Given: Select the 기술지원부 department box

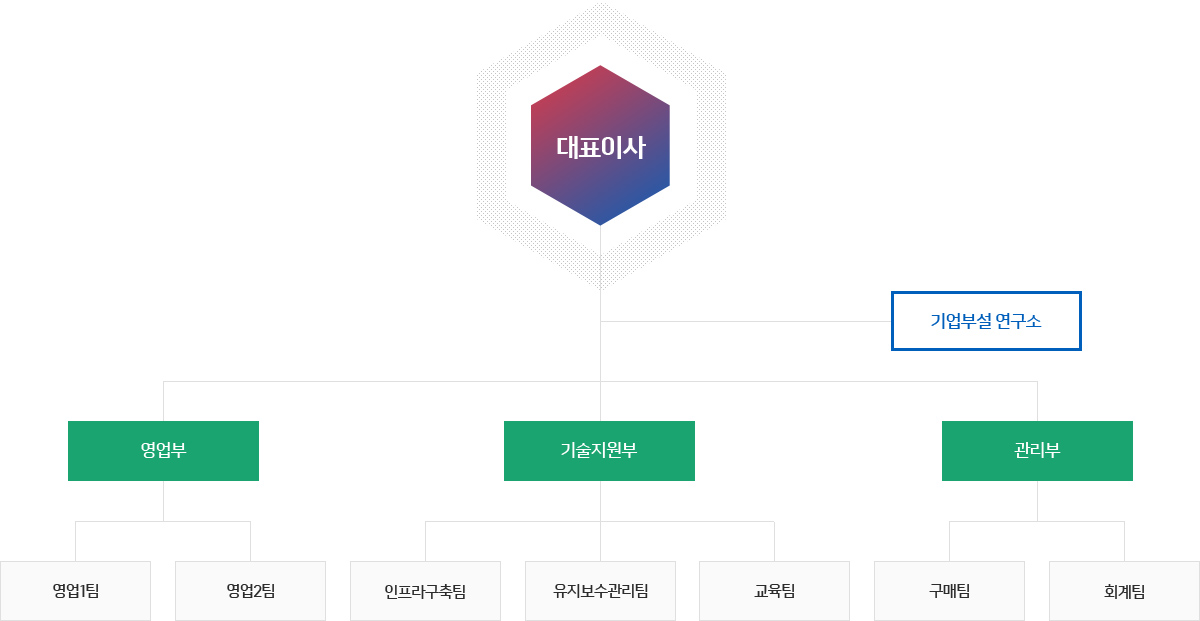Looking at the screenshot, I should pyautogui.click(x=599, y=450).
